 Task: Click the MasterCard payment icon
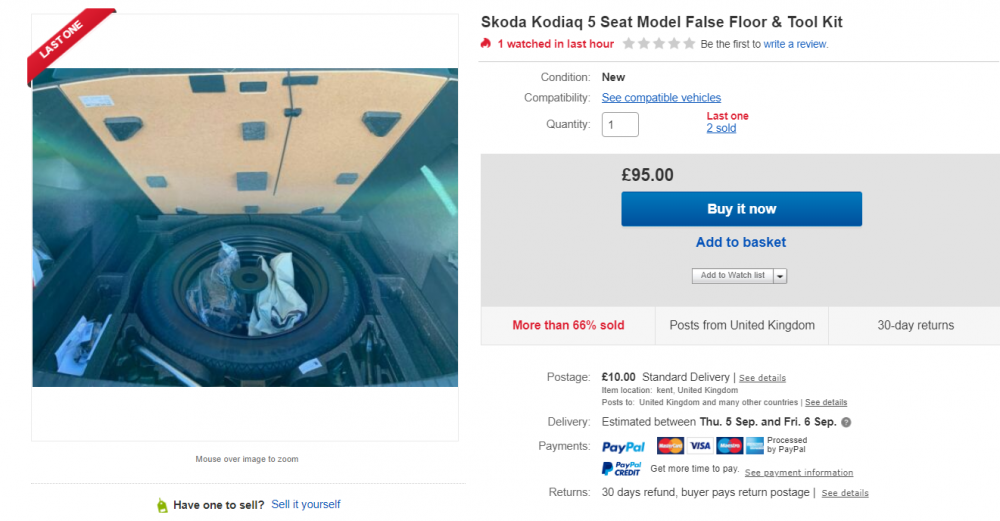[670, 446]
